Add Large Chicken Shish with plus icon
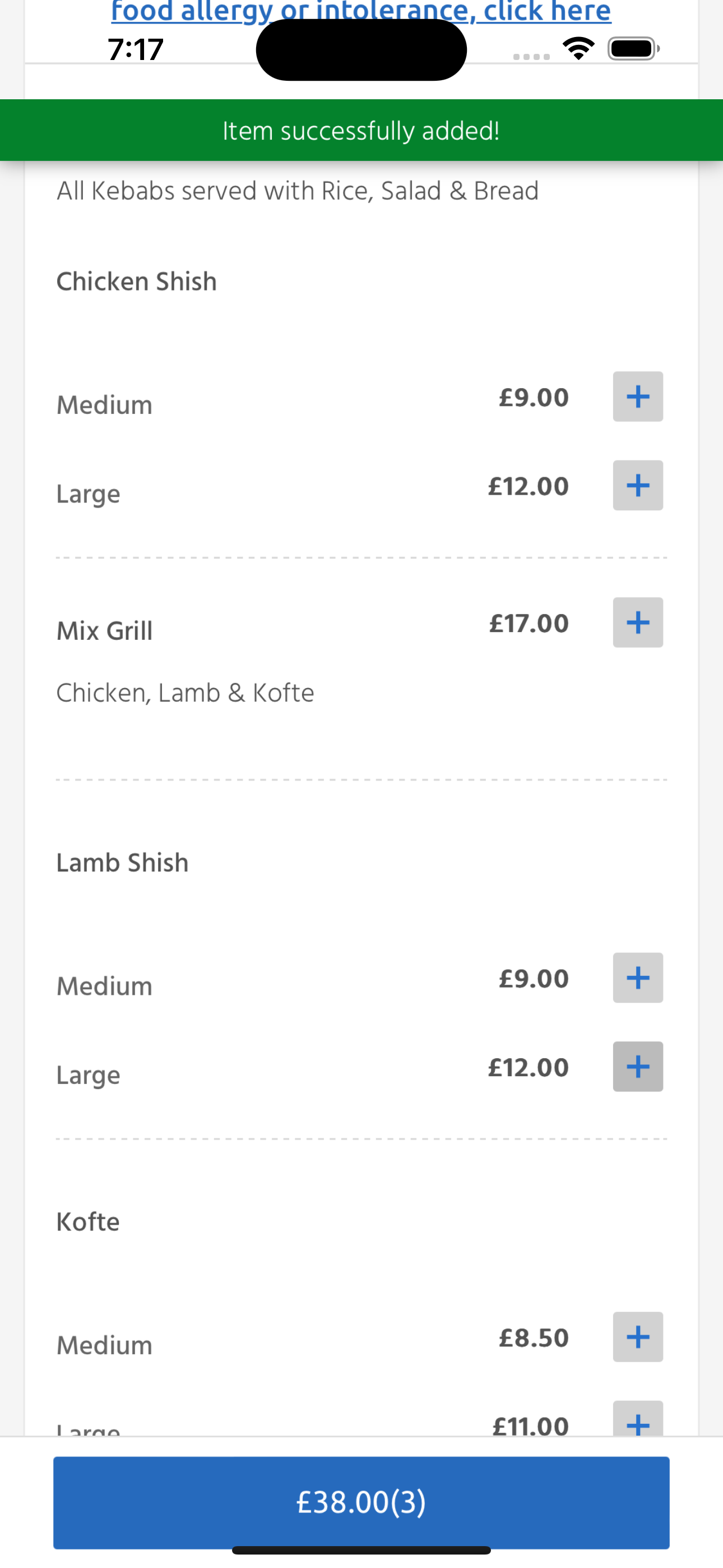 point(638,485)
